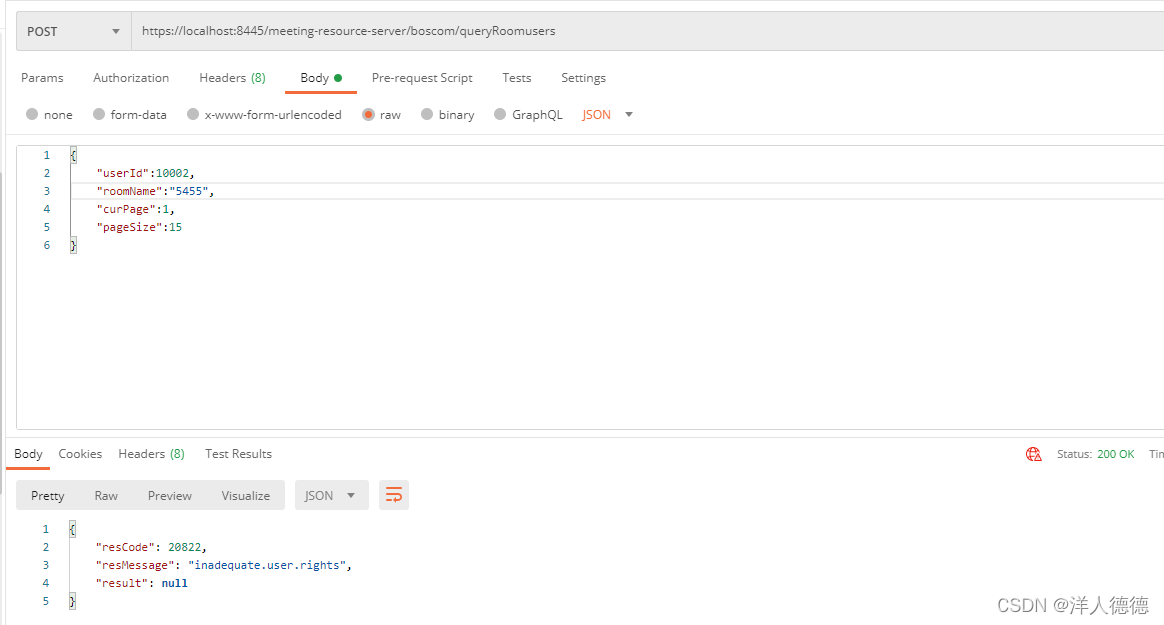Switch response view to Raw
This screenshot has height=625, width=1164.
tap(106, 495)
